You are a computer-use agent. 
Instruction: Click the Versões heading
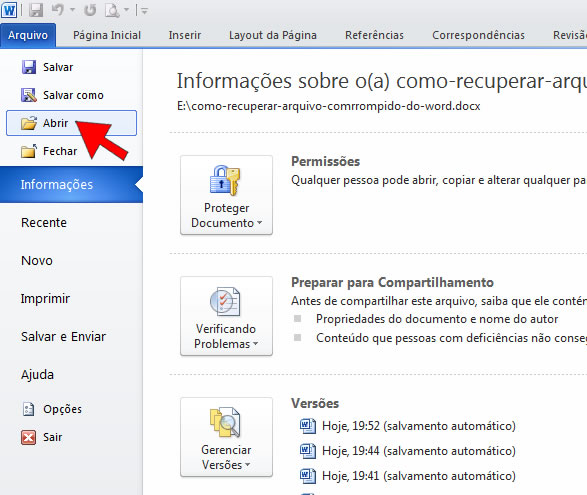coord(315,403)
